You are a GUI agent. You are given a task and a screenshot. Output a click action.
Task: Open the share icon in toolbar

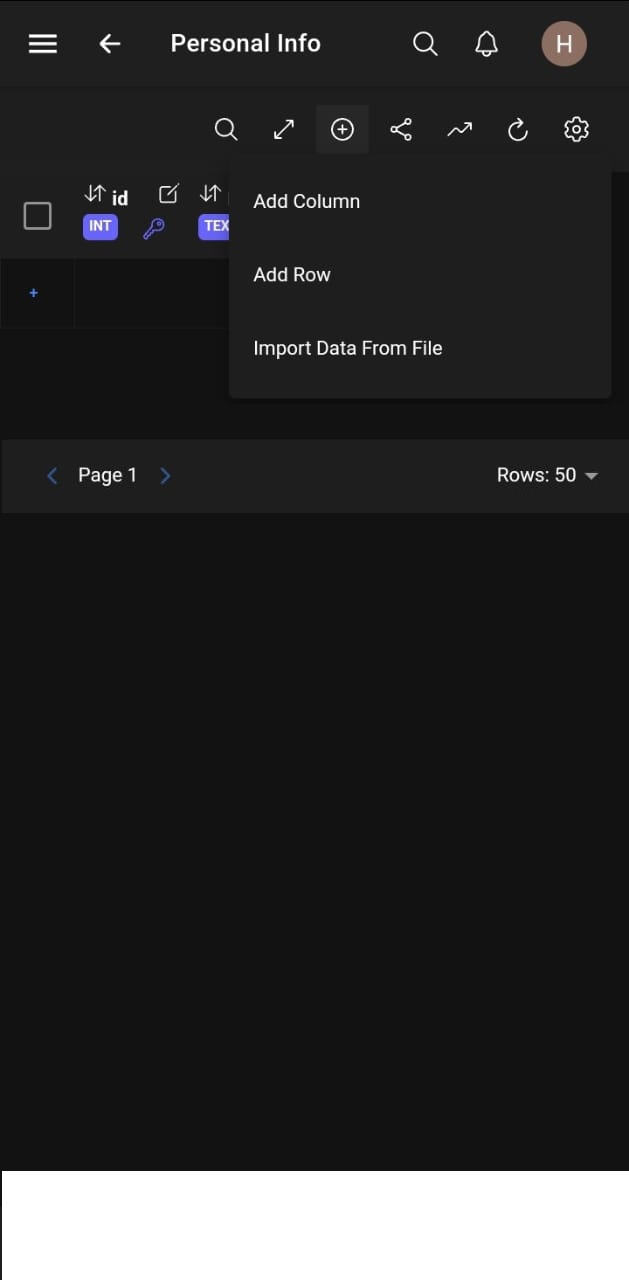[401, 130]
